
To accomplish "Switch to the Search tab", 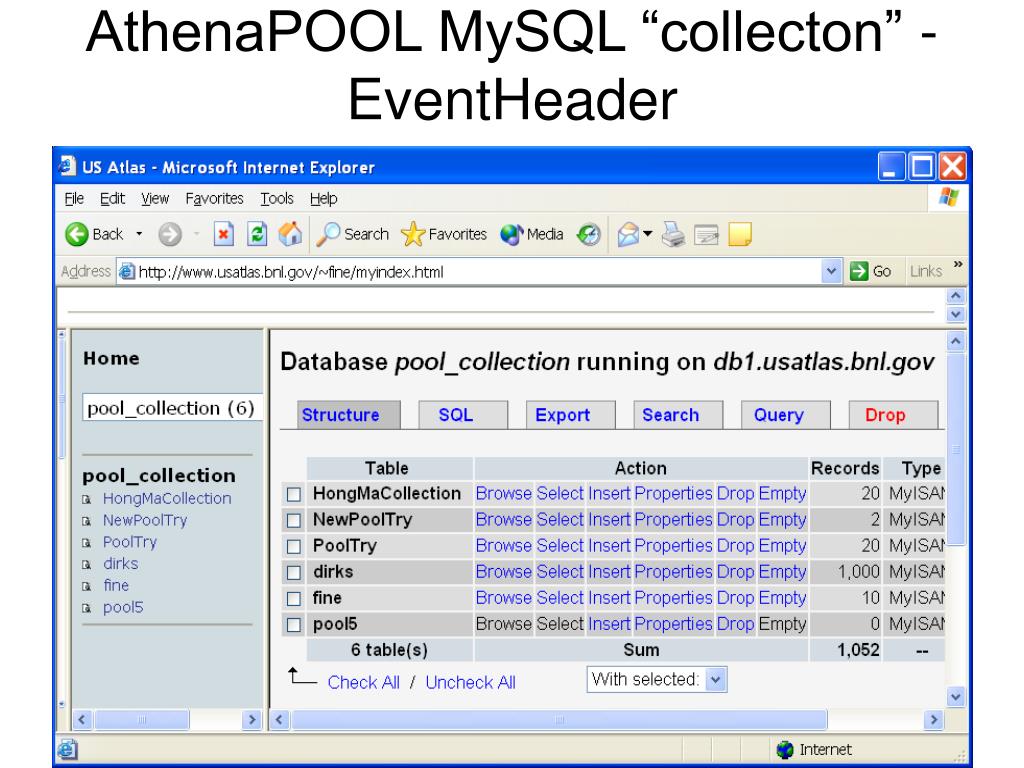I will click(679, 415).
